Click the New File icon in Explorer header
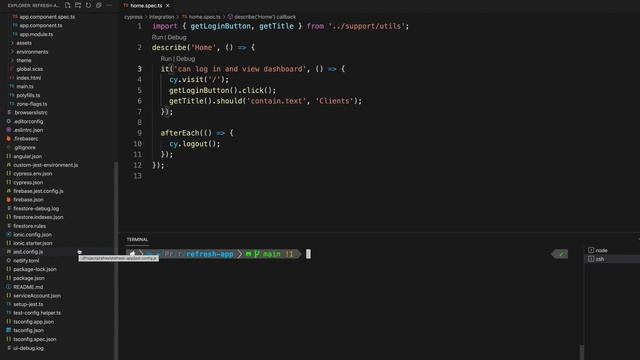The image size is (640, 360). [x=68, y=5]
